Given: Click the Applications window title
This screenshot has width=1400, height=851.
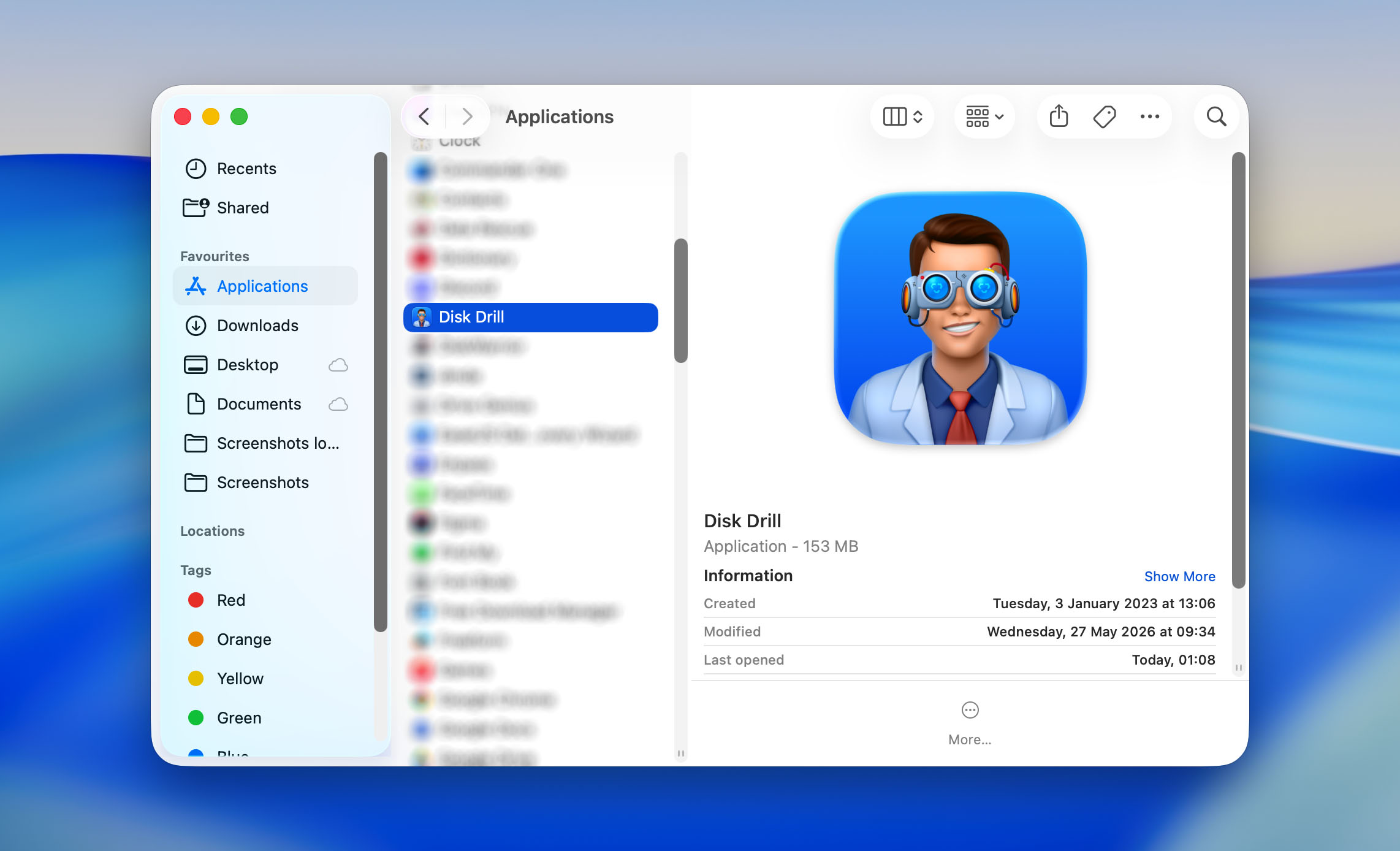Looking at the screenshot, I should [x=559, y=116].
